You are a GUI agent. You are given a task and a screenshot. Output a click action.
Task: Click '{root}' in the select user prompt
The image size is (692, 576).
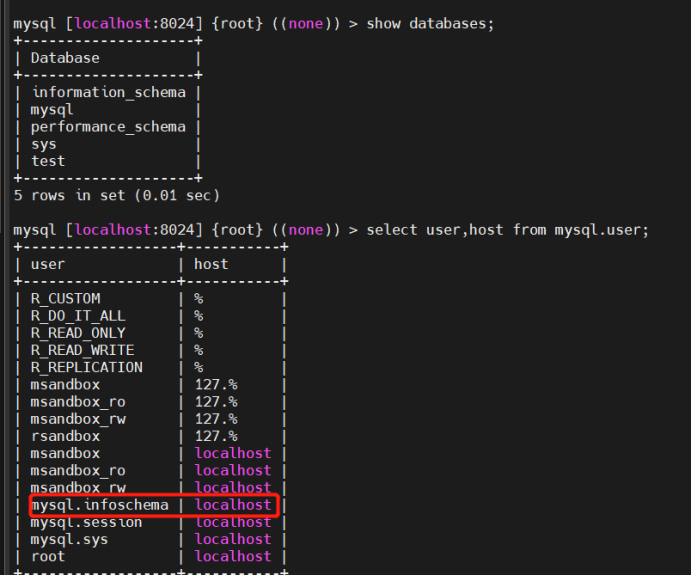pos(237,230)
